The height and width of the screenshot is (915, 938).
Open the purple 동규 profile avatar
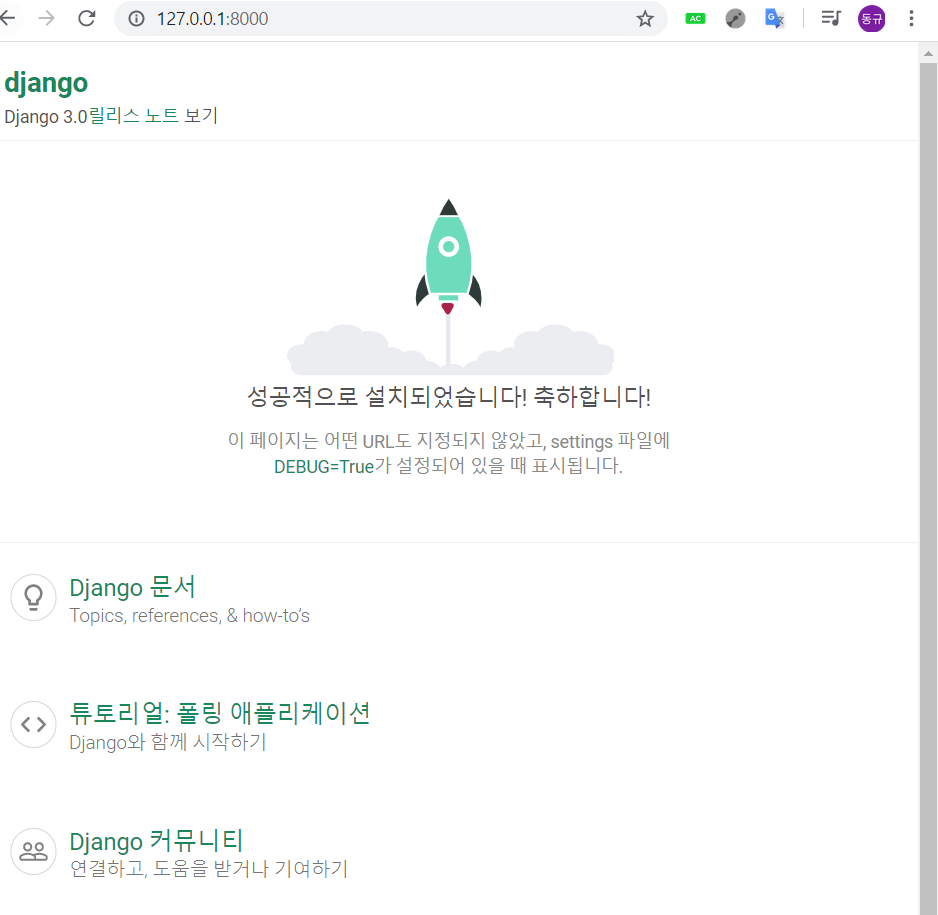871,19
